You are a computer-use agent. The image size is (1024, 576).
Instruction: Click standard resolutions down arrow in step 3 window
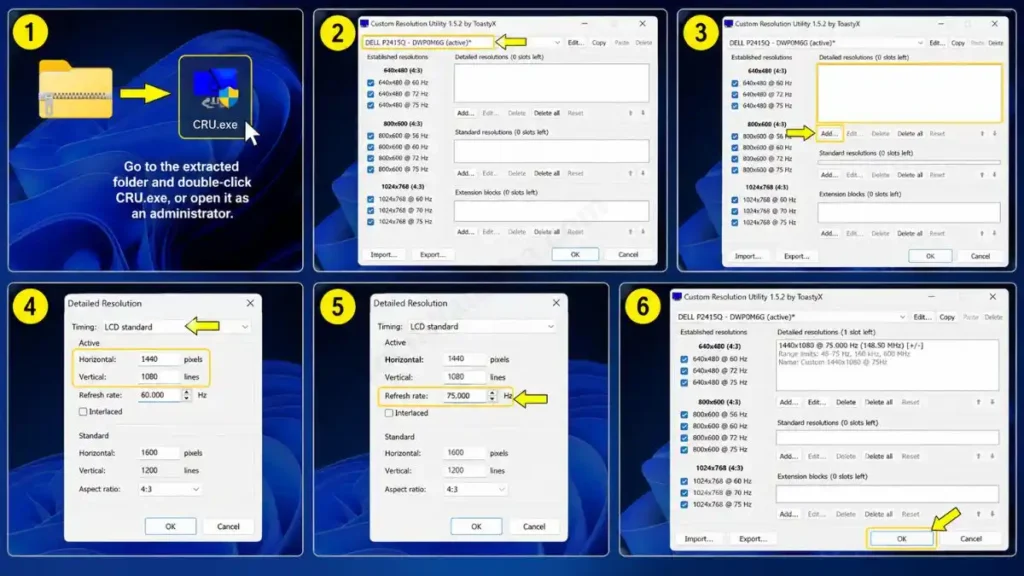[x=994, y=175]
